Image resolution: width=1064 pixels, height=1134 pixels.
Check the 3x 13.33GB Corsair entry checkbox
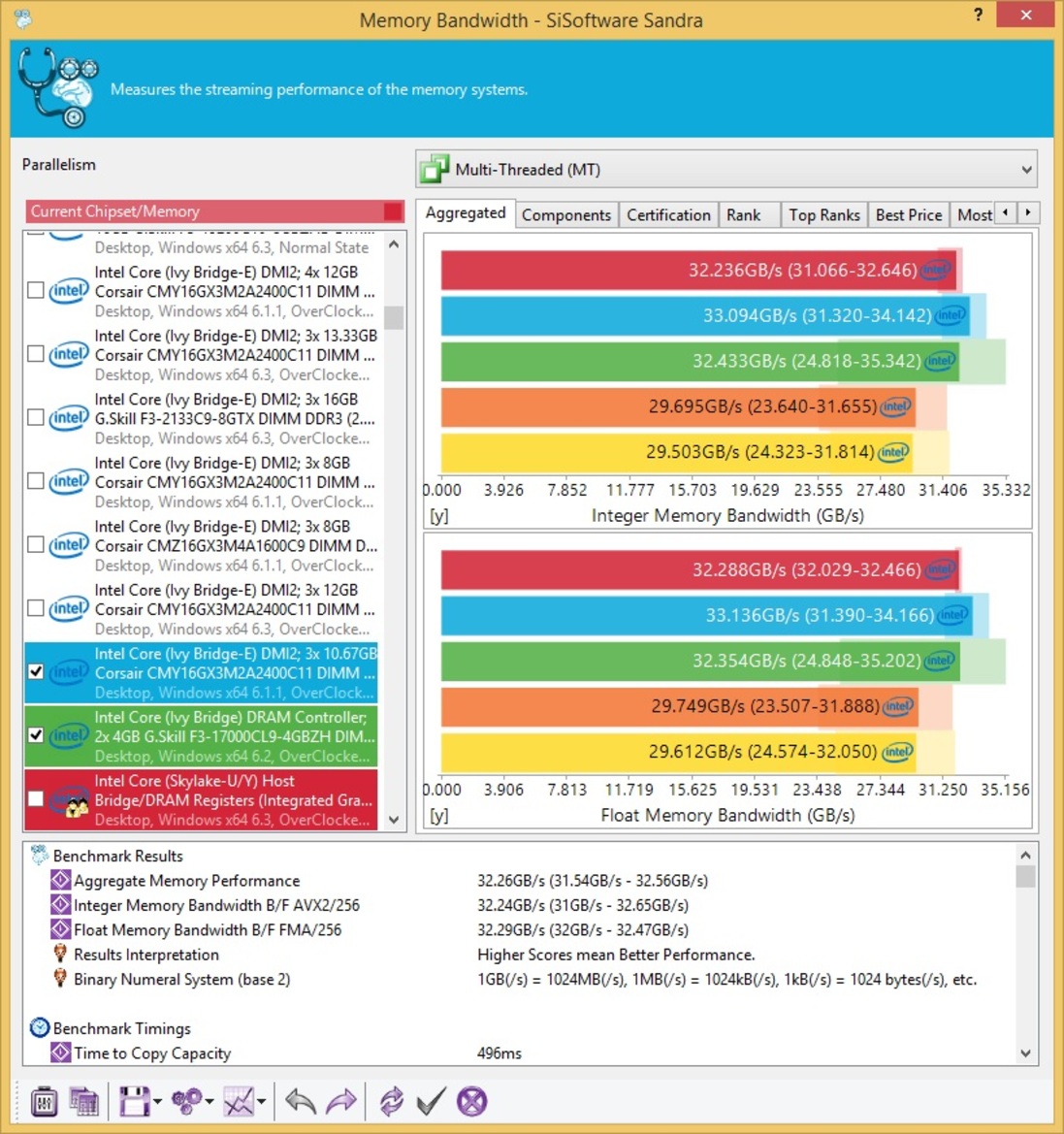point(36,354)
